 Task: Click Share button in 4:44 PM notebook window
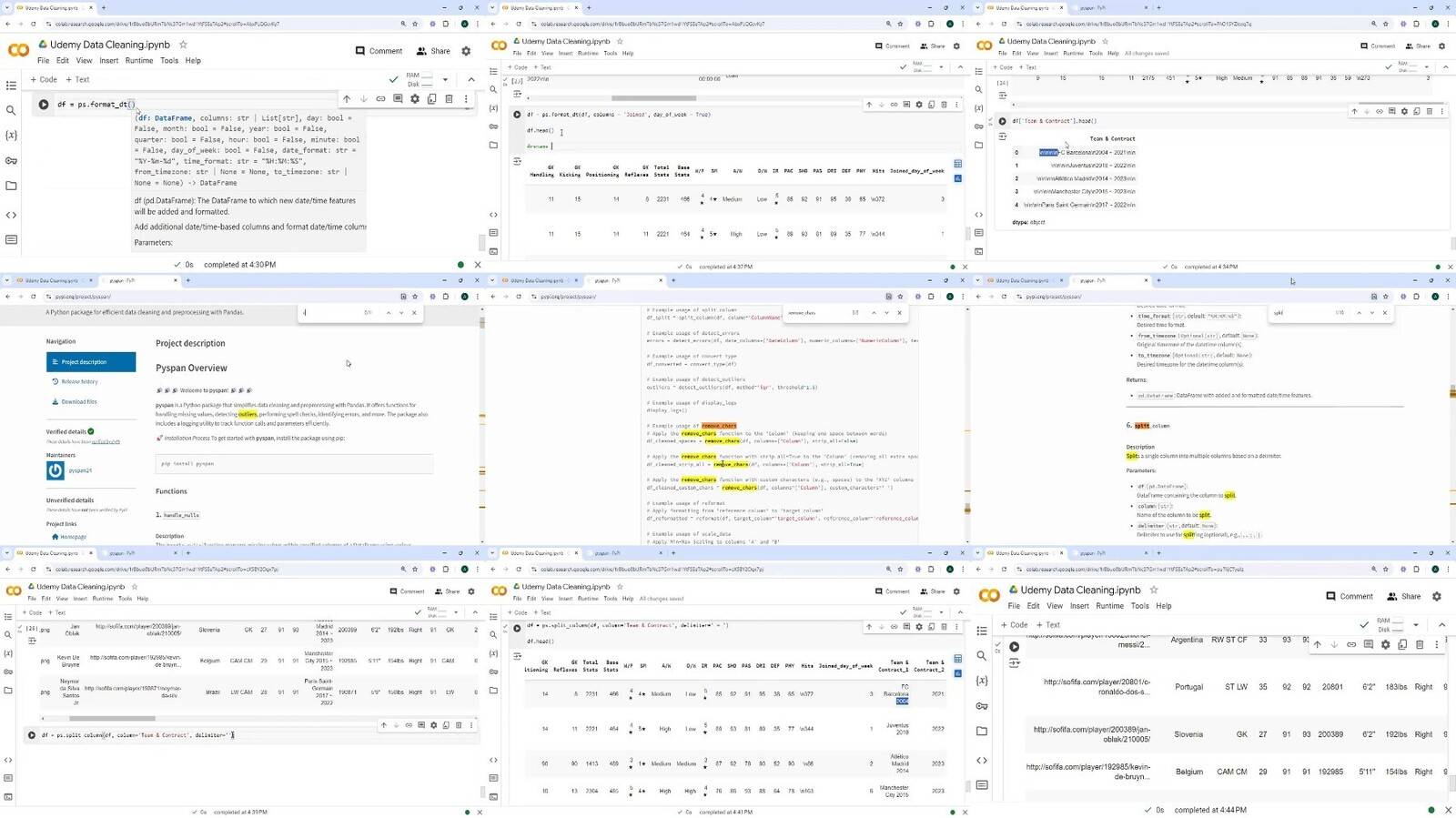pos(1403,597)
